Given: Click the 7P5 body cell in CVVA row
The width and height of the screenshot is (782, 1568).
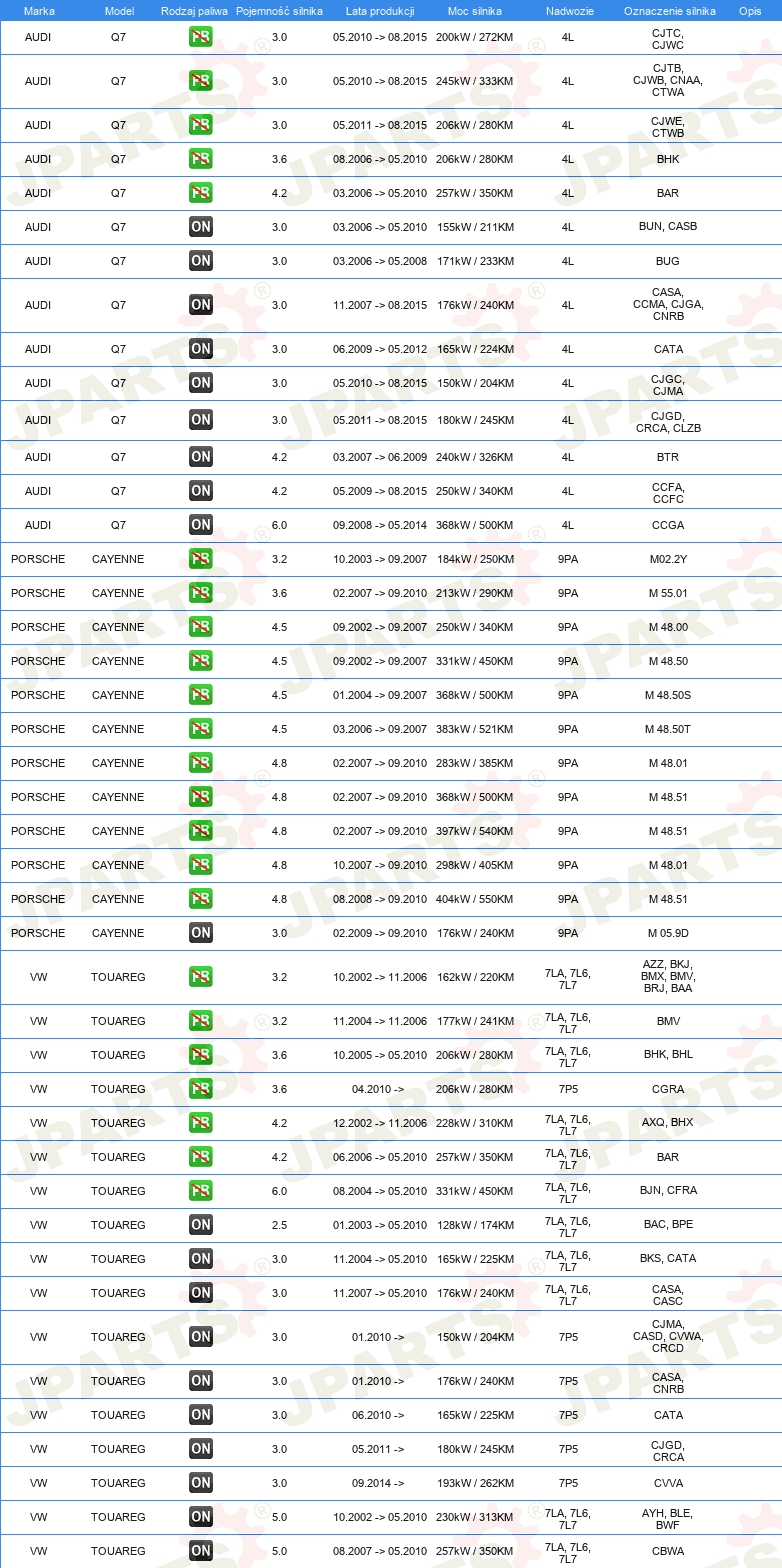Looking at the screenshot, I should 568,1483.
